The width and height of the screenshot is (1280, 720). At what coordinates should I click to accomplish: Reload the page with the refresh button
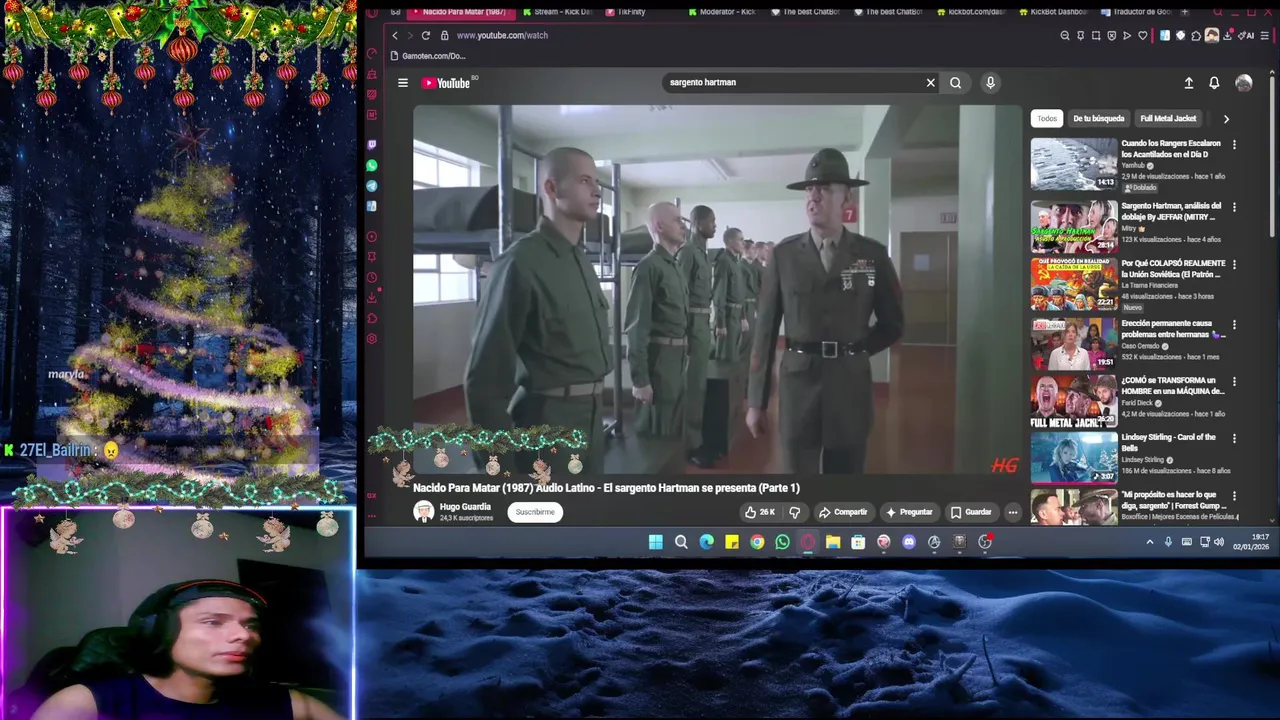point(426,35)
